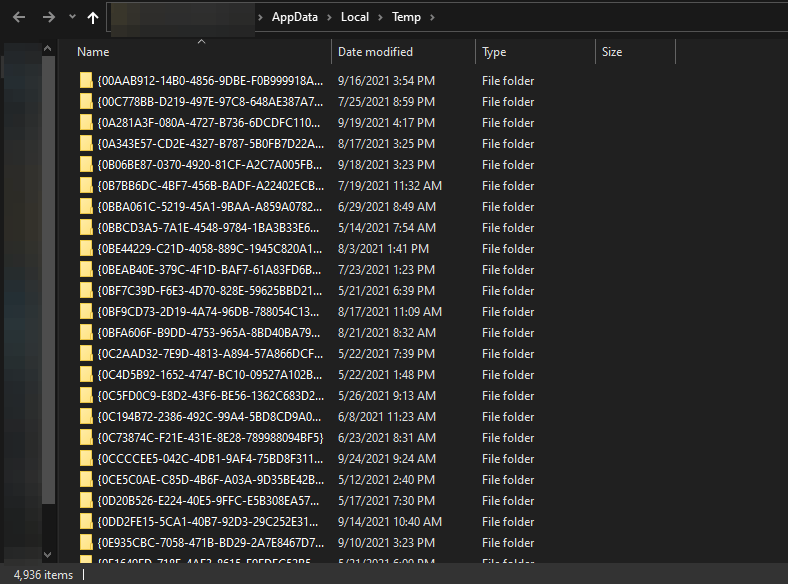Image resolution: width=788 pixels, height=584 pixels.
Task: Expand the chevron after AppData
Action: (x=329, y=18)
